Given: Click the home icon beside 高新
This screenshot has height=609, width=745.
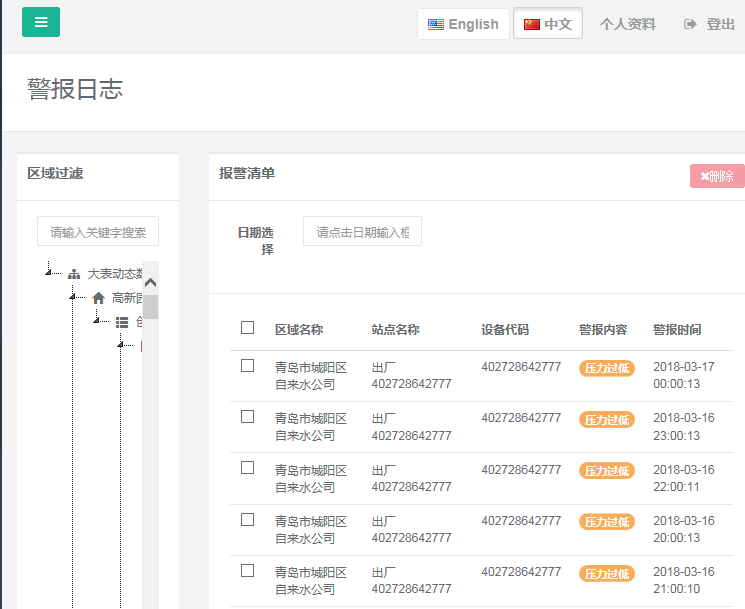Looking at the screenshot, I should pos(98,297).
